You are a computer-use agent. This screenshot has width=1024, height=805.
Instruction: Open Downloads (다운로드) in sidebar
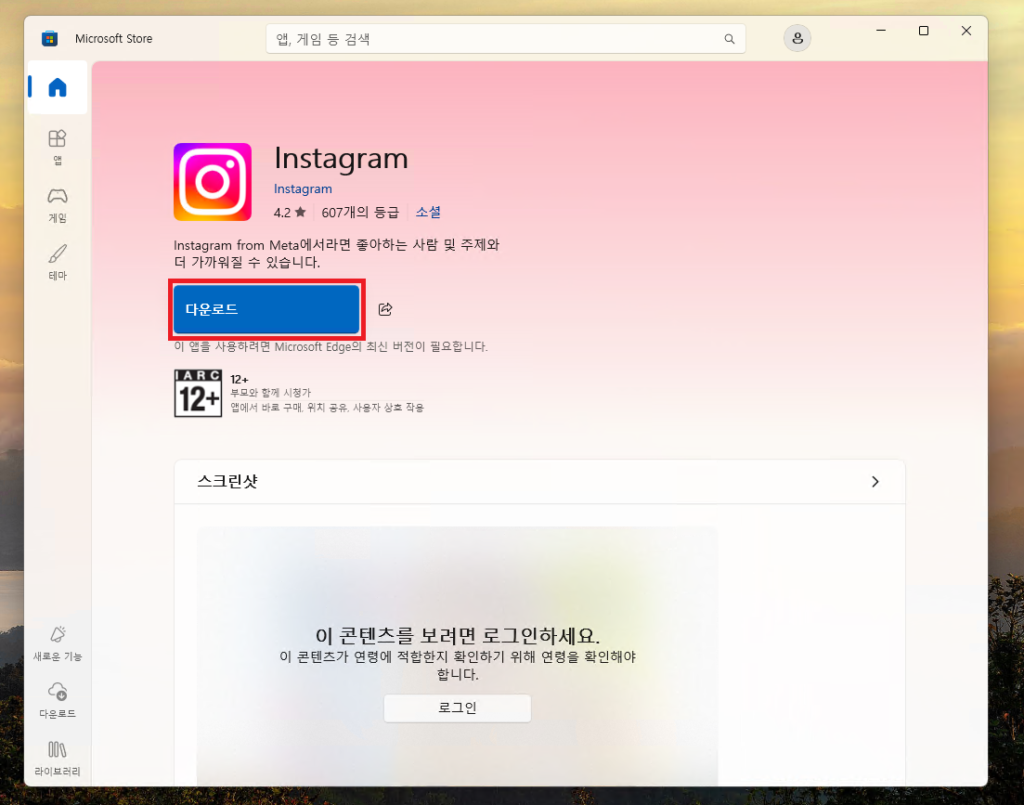click(x=57, y=700)
